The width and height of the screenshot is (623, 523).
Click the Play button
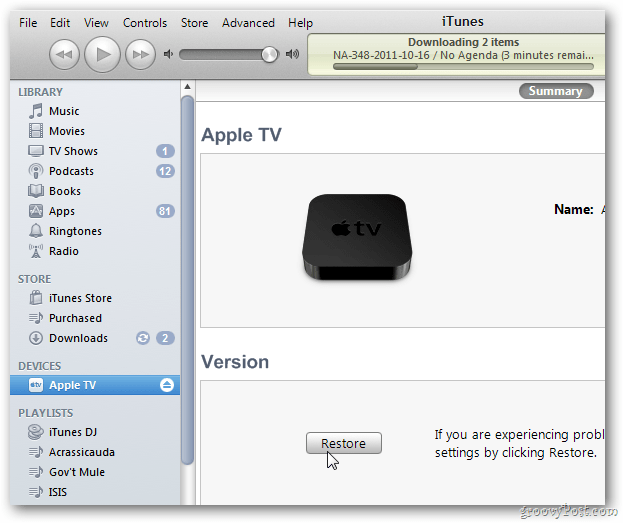(x=102, y=54)
